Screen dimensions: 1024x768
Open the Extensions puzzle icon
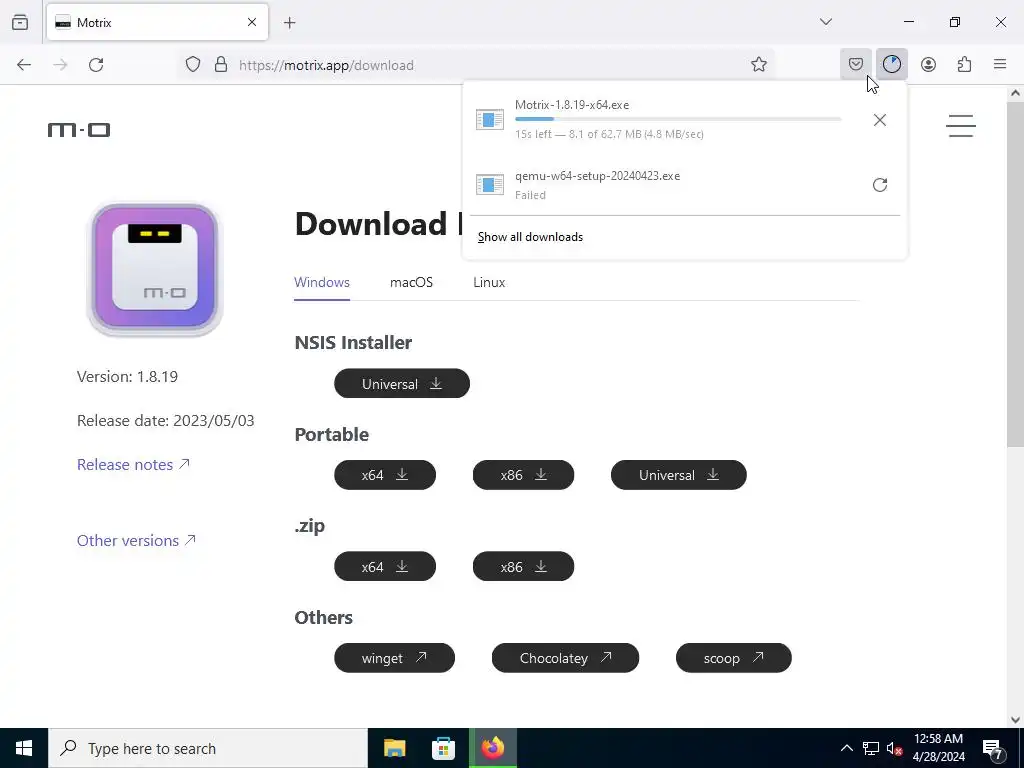point(964,65)
